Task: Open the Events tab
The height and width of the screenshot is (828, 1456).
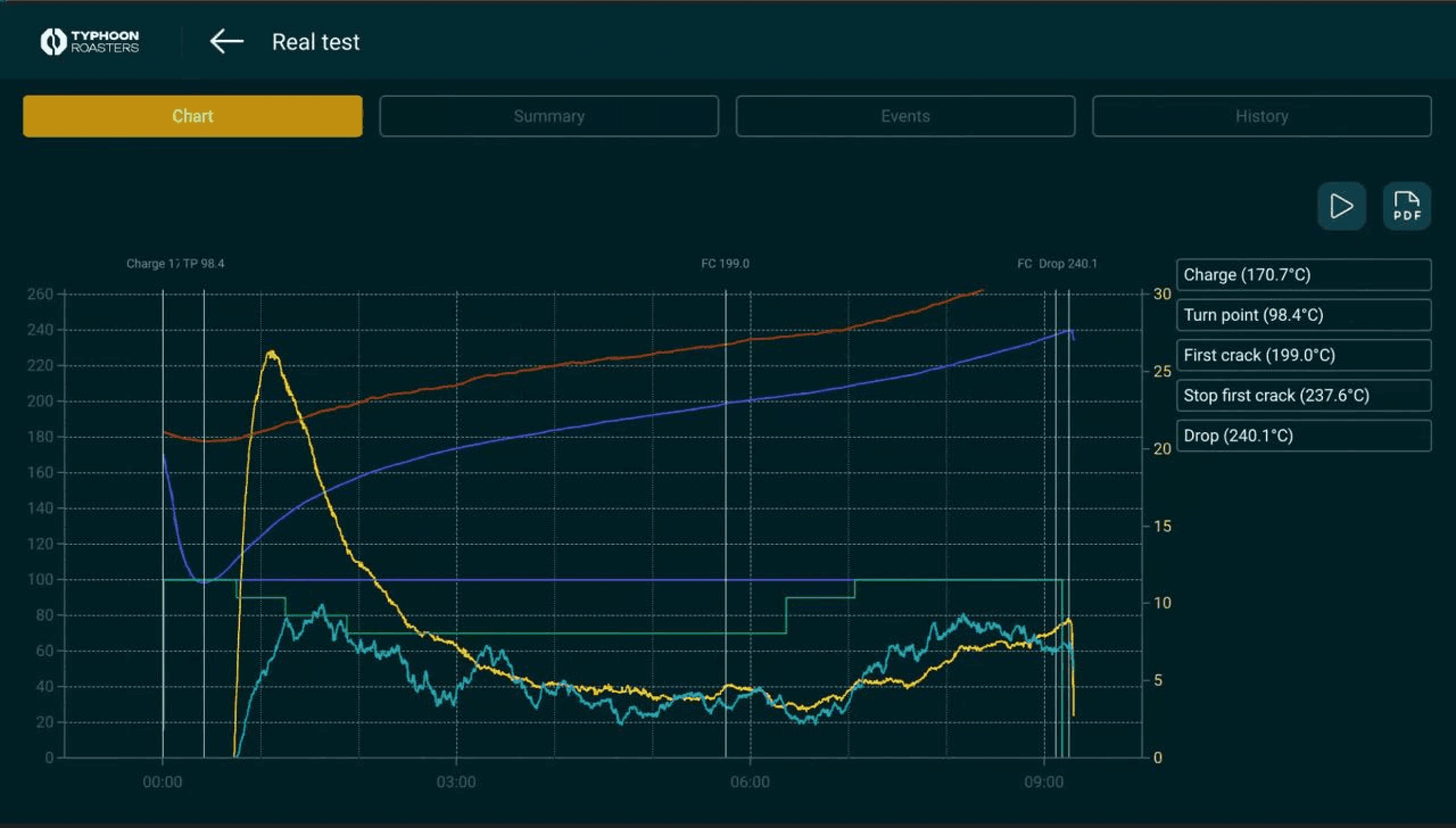Action: [x=905, y=116]
